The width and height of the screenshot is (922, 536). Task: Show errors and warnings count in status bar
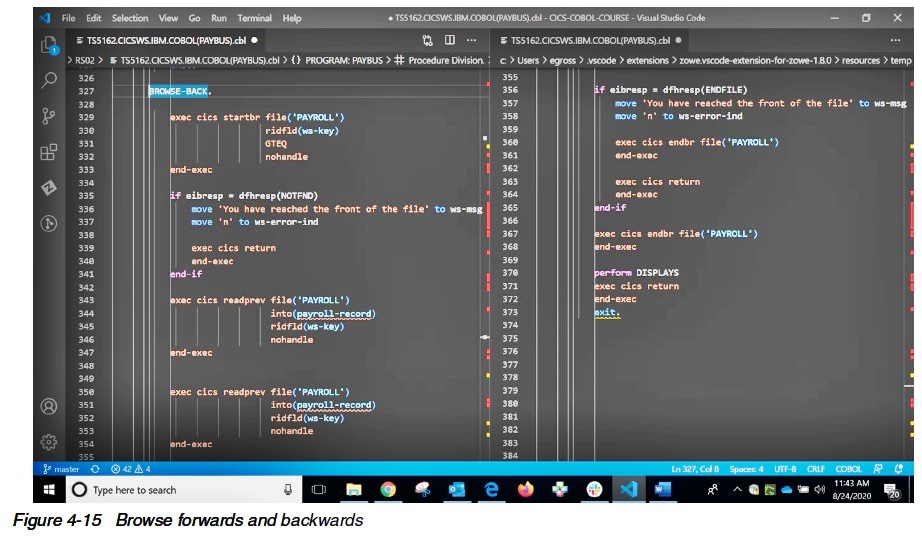click(130, 468)
